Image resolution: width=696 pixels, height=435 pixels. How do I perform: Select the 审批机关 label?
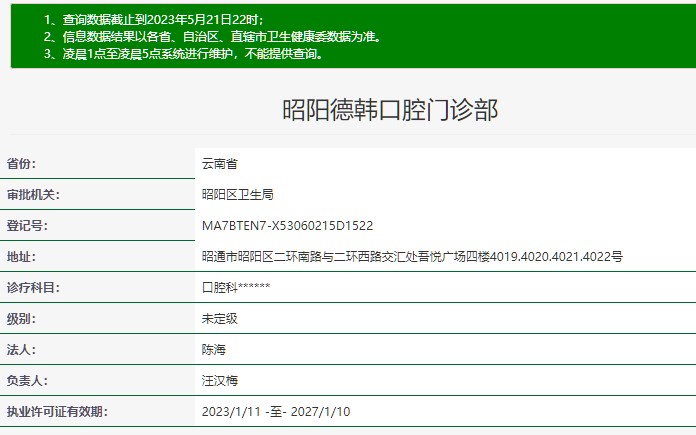coord(33,194)
